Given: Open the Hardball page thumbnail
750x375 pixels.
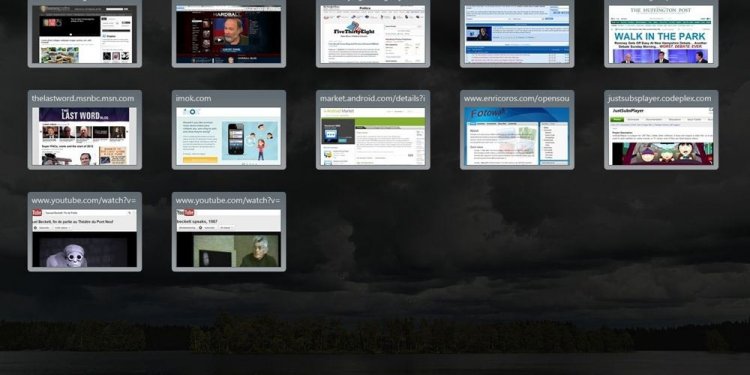Looking at the screenshot, I should click(229, 34).
